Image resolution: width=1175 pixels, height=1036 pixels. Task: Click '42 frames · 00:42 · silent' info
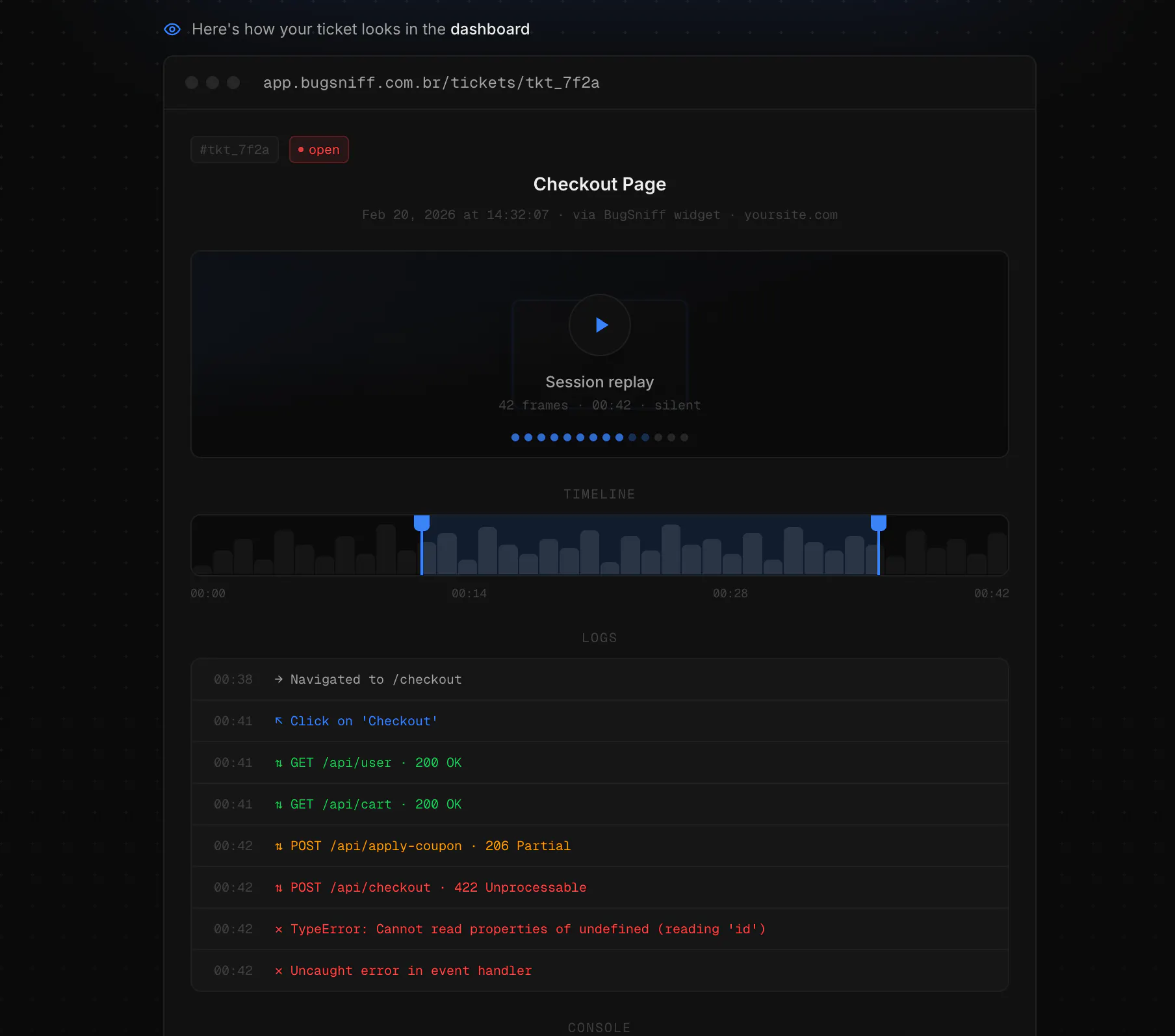click(x=599, y=405)
